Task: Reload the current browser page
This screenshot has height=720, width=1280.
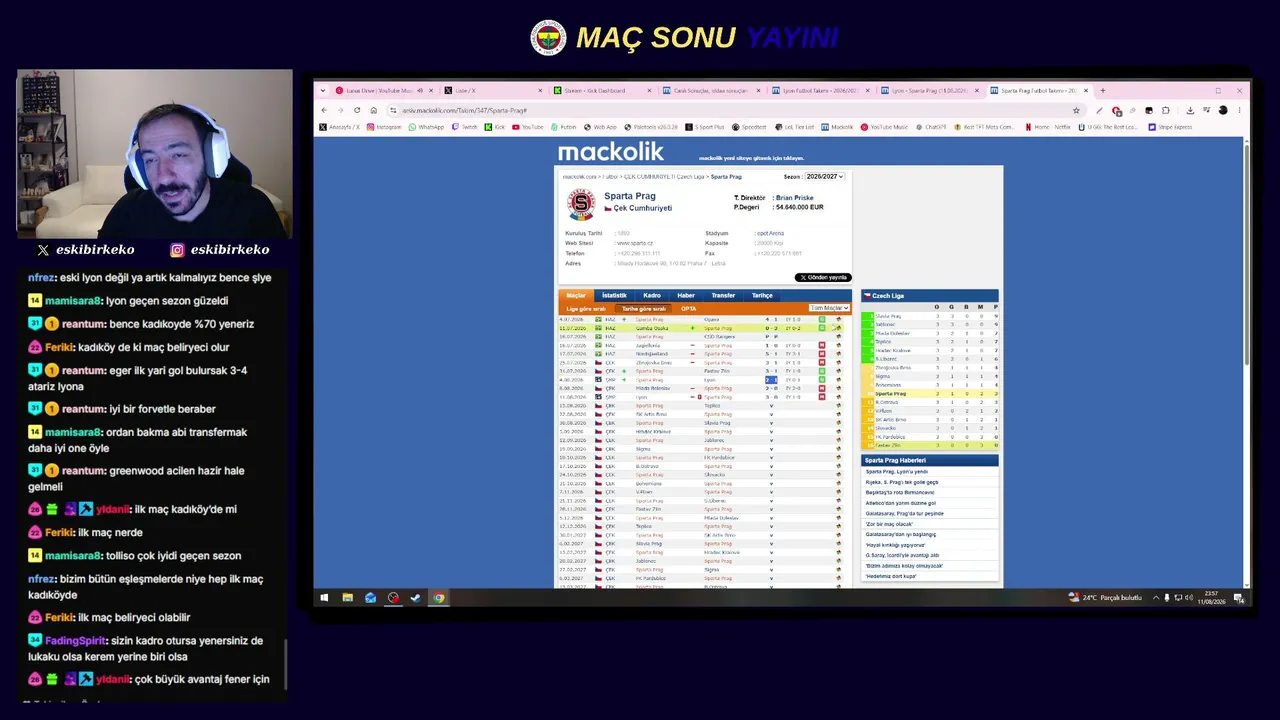Action: click(x=357, y=110)
